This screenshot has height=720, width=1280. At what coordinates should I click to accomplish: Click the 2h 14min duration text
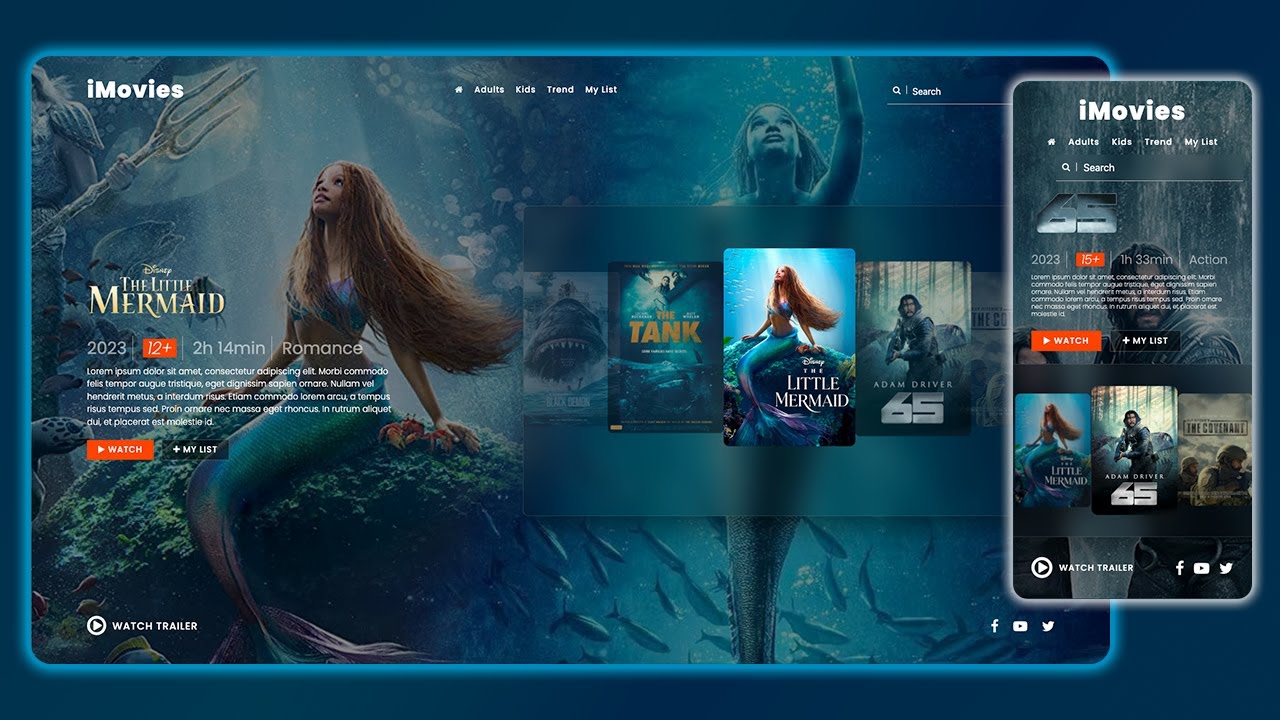click(229, 348)
